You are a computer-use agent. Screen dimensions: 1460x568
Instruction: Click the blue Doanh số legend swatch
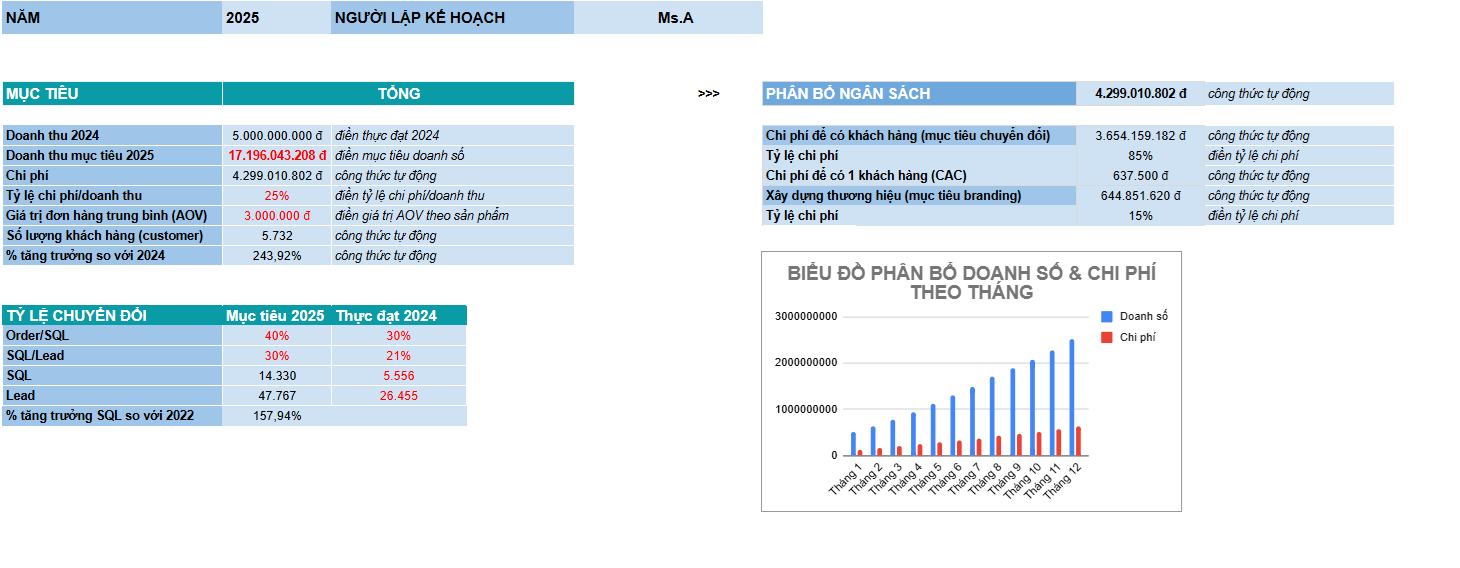(x=1106, y=316)
